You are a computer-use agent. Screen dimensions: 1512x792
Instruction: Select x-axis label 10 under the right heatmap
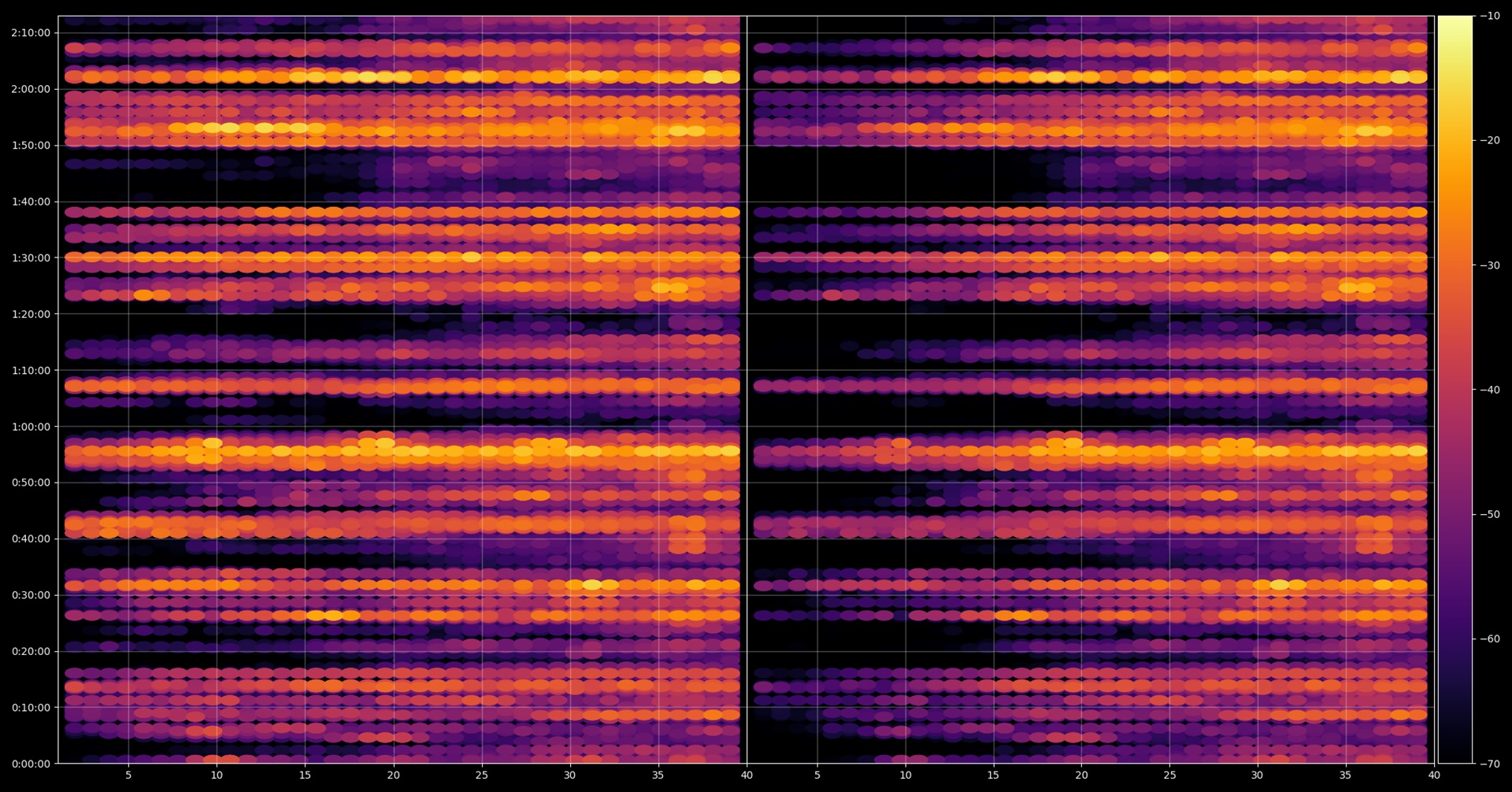[906, 775]
